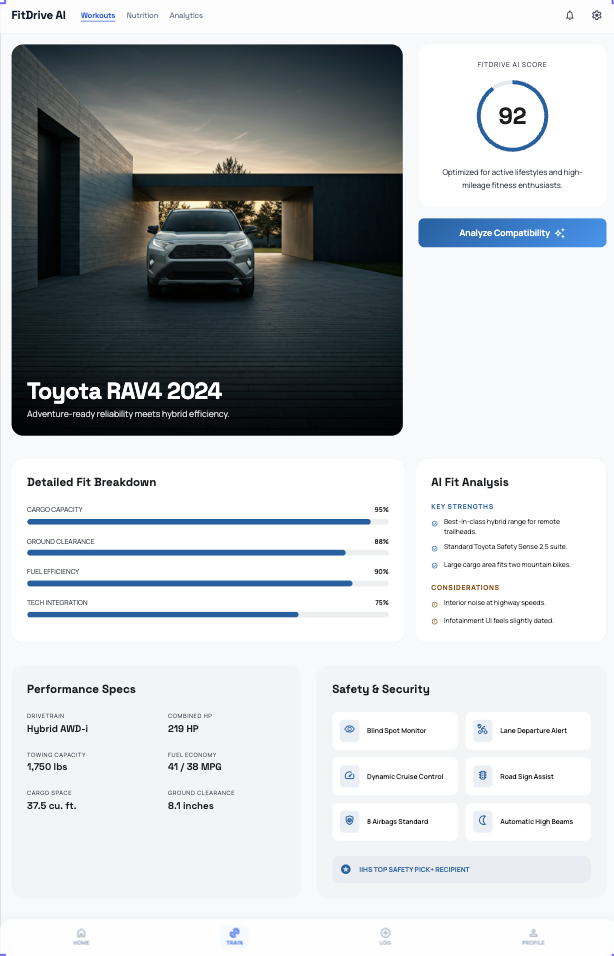The height and width of the screenshot is (956, 614).
Task: Open Profile in bottom navigation
Action: (x=533, y=936)
